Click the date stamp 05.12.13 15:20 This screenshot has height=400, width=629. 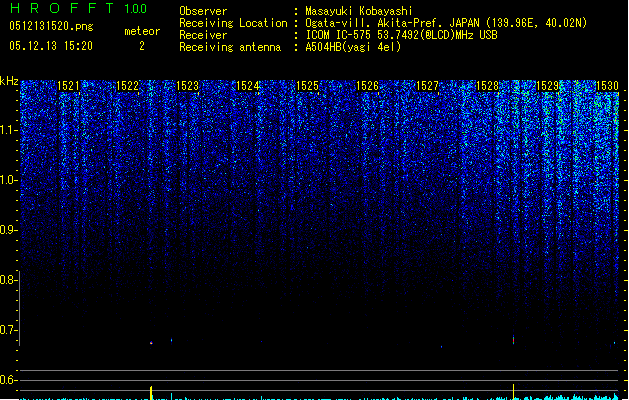(x=51, y=46)
